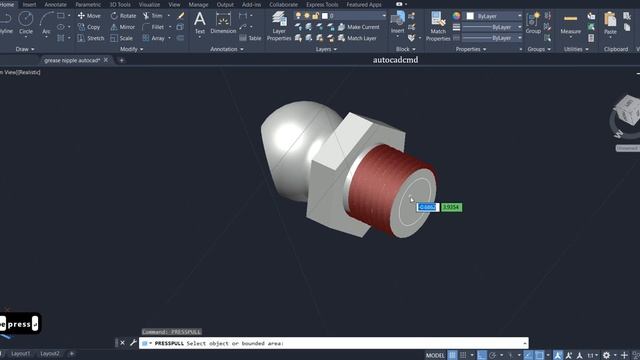Switch to Layout2 tab

coord(49,353)
